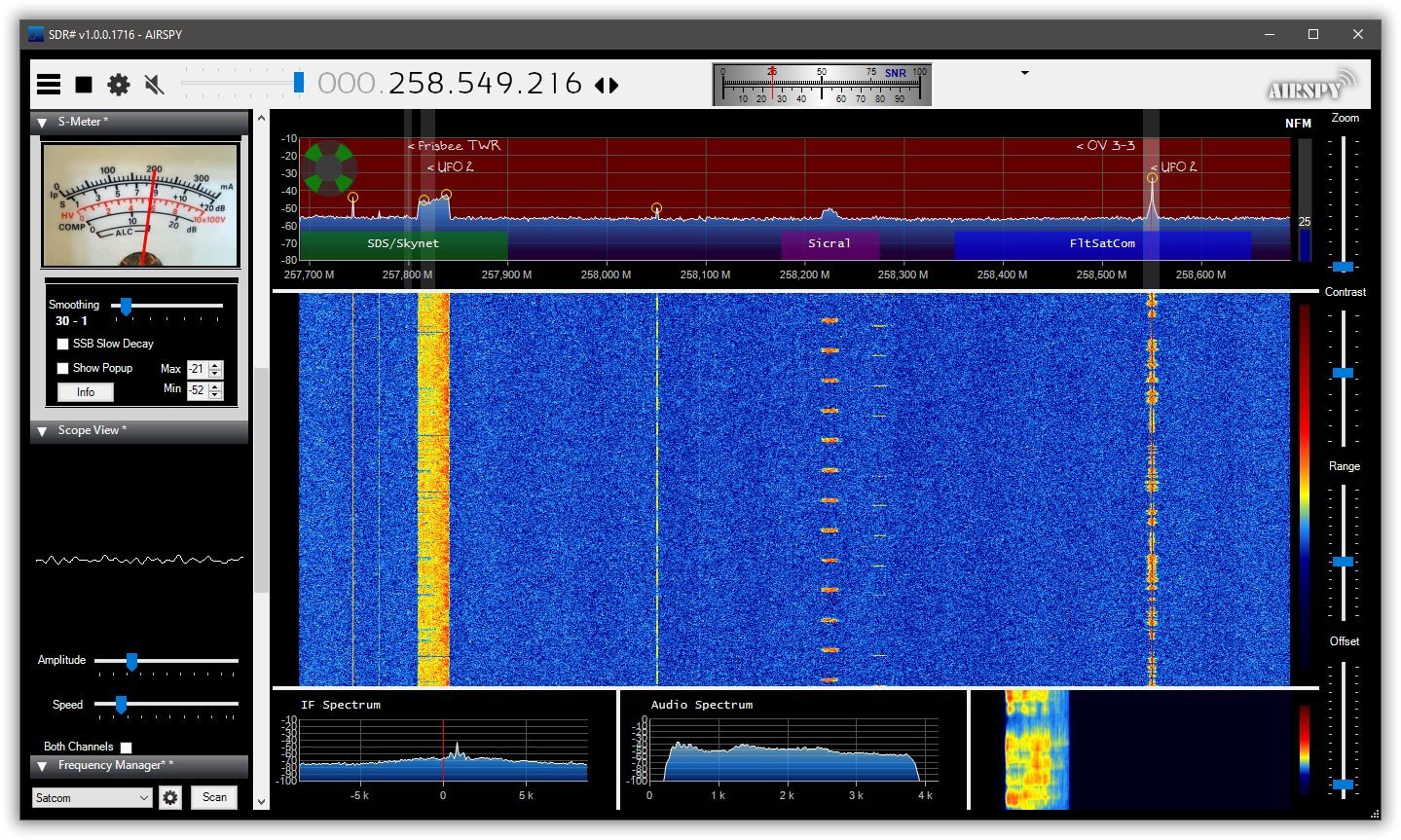The image size is (1401, 840).
Task: Check the Both Channels box
Action: coord(125,747)
